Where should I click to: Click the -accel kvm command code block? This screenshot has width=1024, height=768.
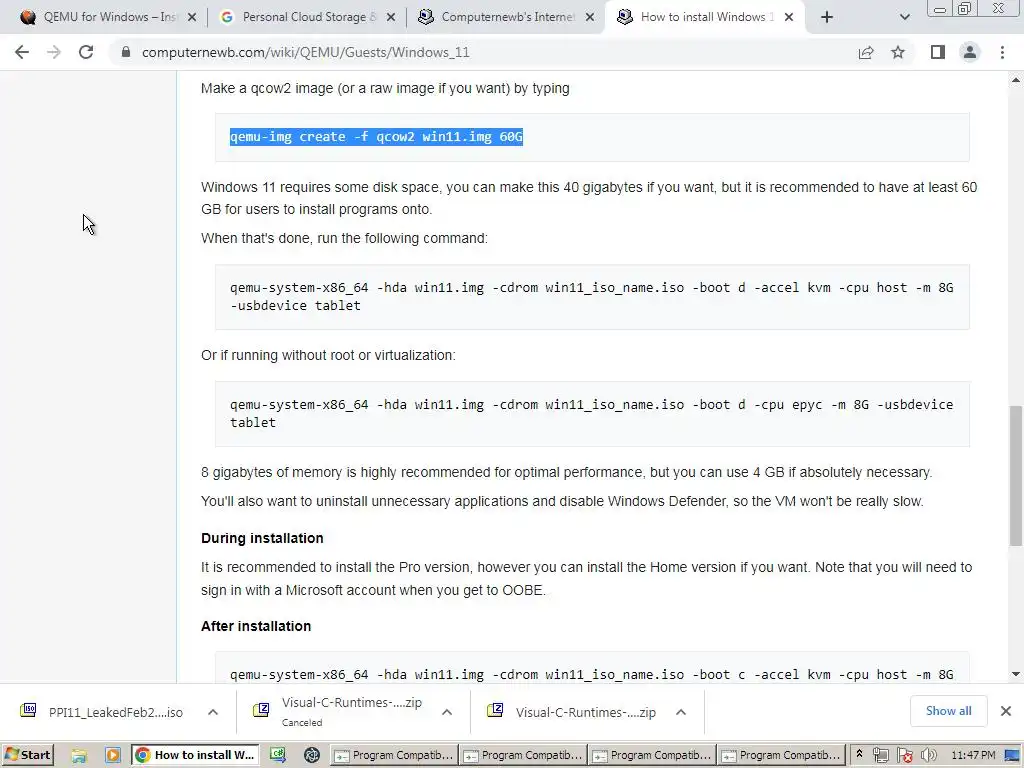click(x=592, y=296)
